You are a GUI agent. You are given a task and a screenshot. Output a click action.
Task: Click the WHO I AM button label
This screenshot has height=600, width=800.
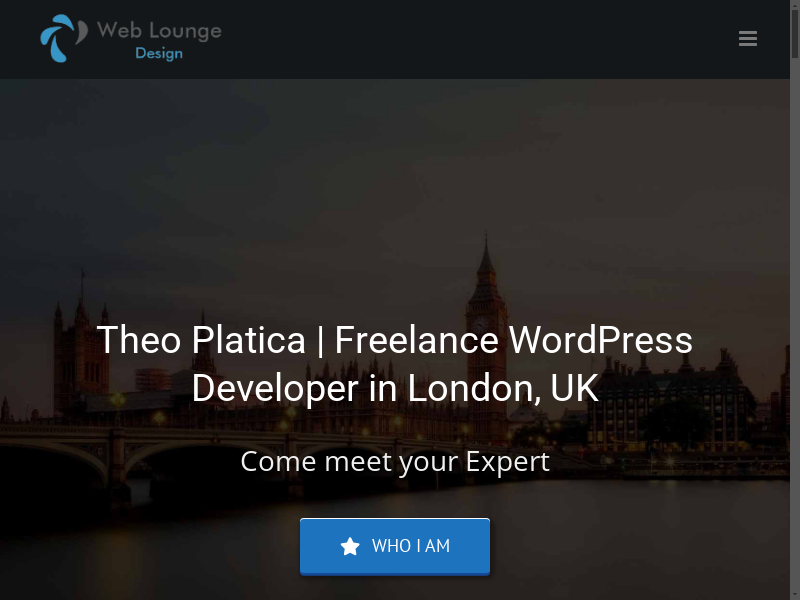[x=411, y=546]
